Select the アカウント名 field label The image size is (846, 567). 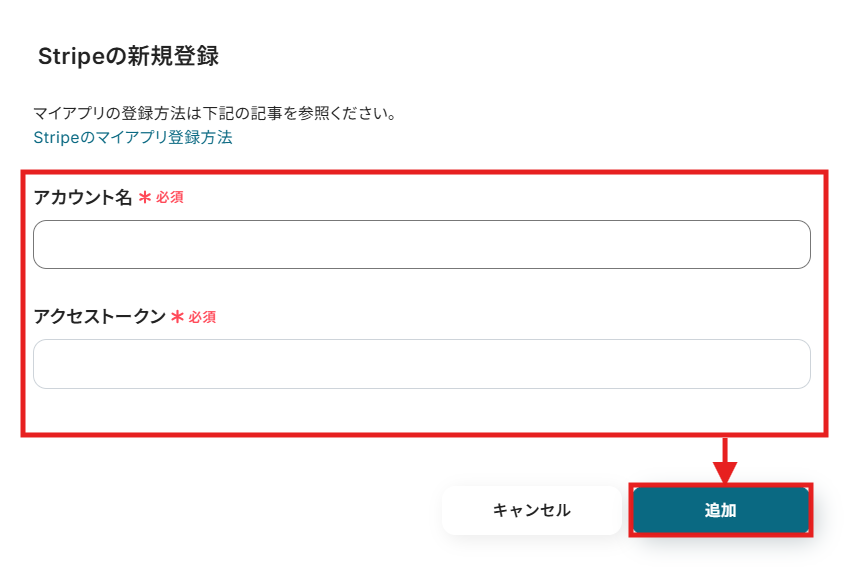83,198
